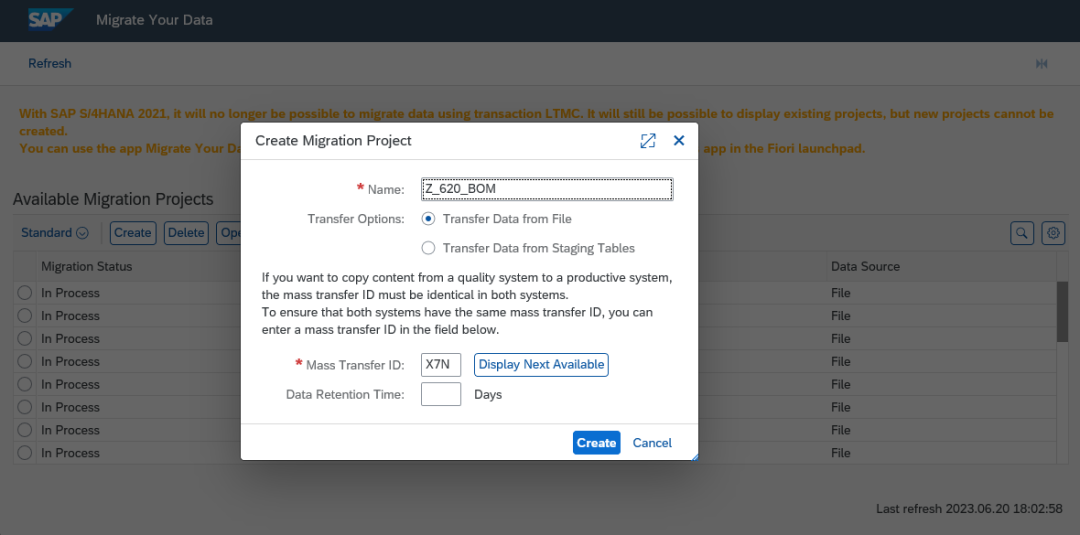
Task: Open table settings gear icon
Action: click(x=1053, y=233)
